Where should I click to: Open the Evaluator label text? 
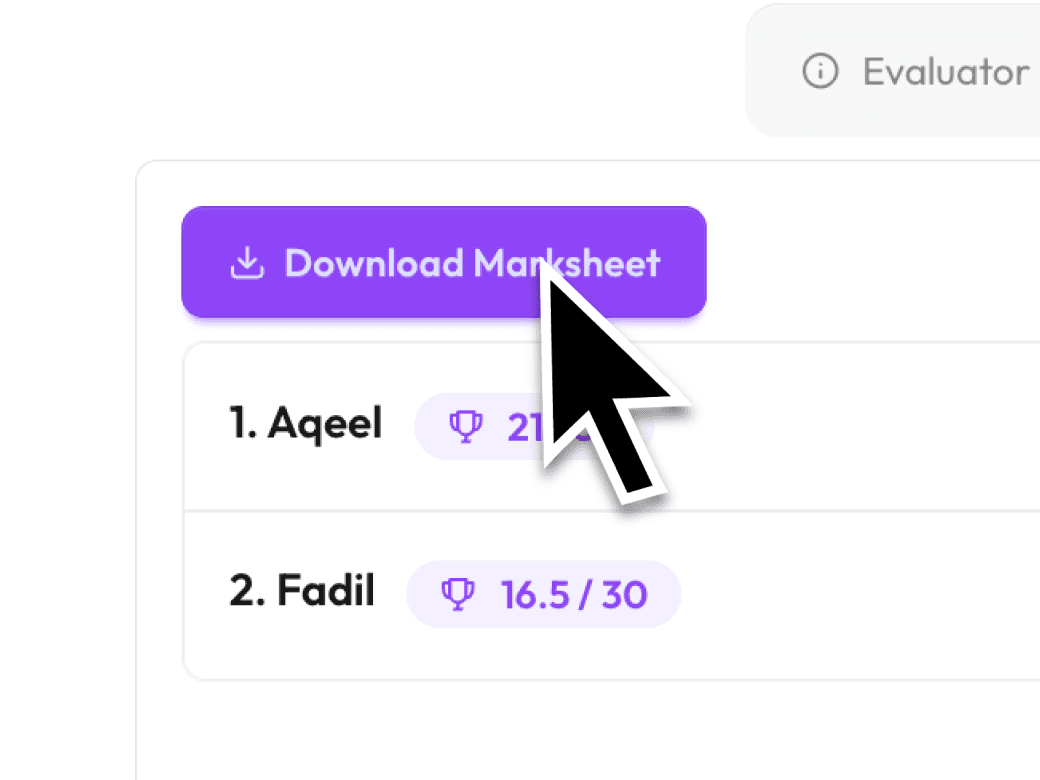[946, 72]
